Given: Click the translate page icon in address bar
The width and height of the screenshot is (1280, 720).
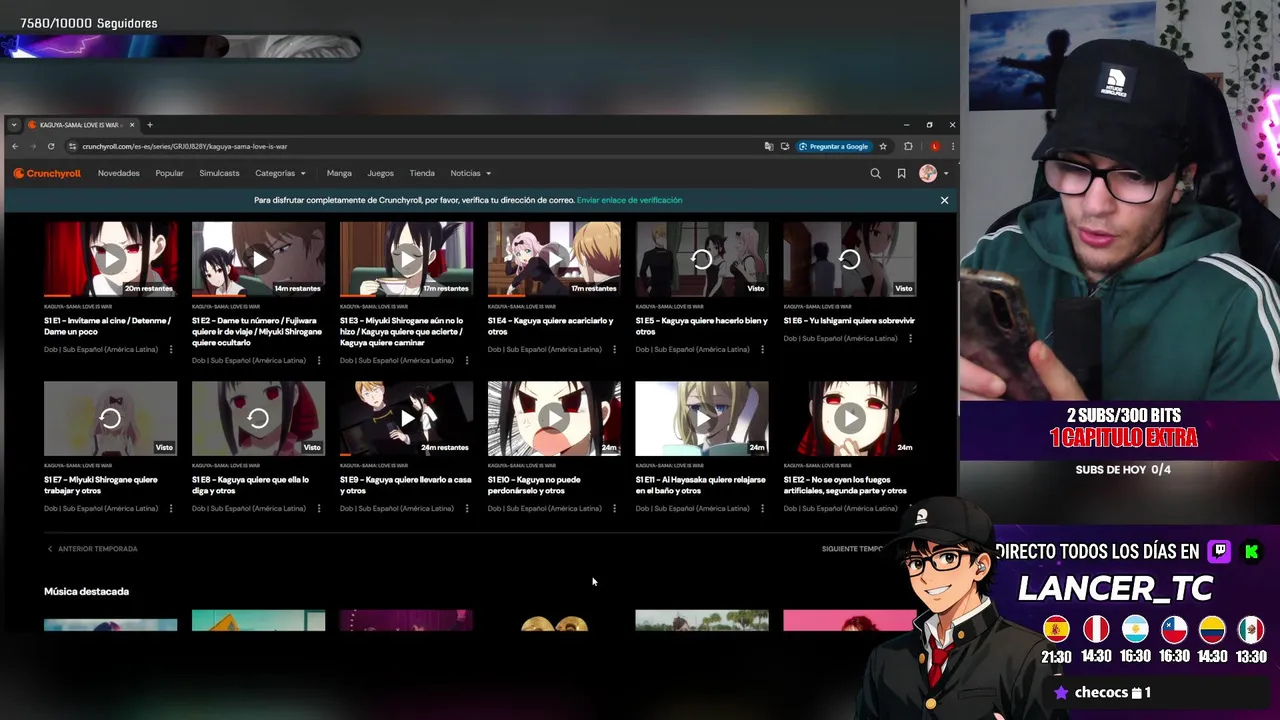Looking at the screenshot, I should [768, 146].
